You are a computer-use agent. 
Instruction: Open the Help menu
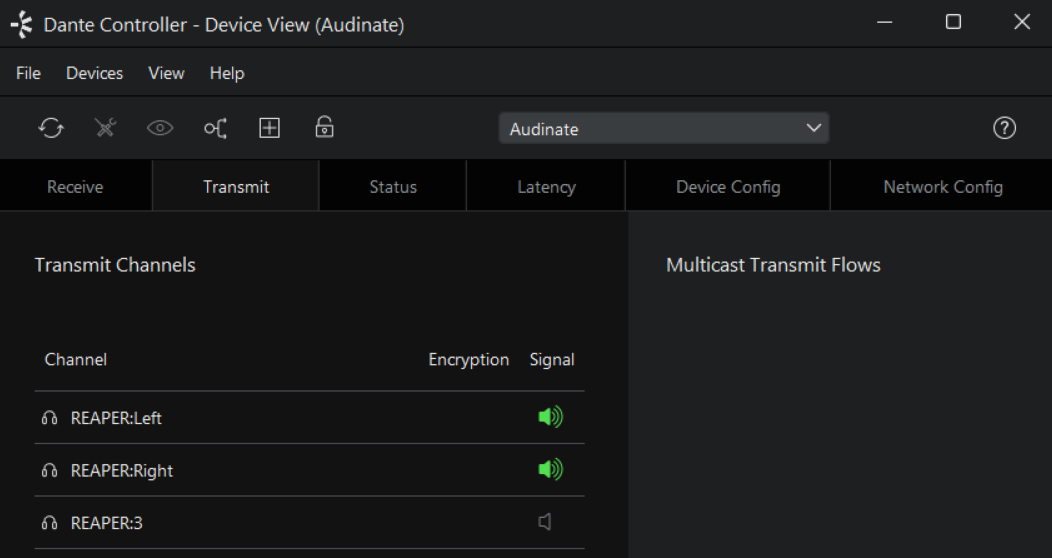coord(227,73)
